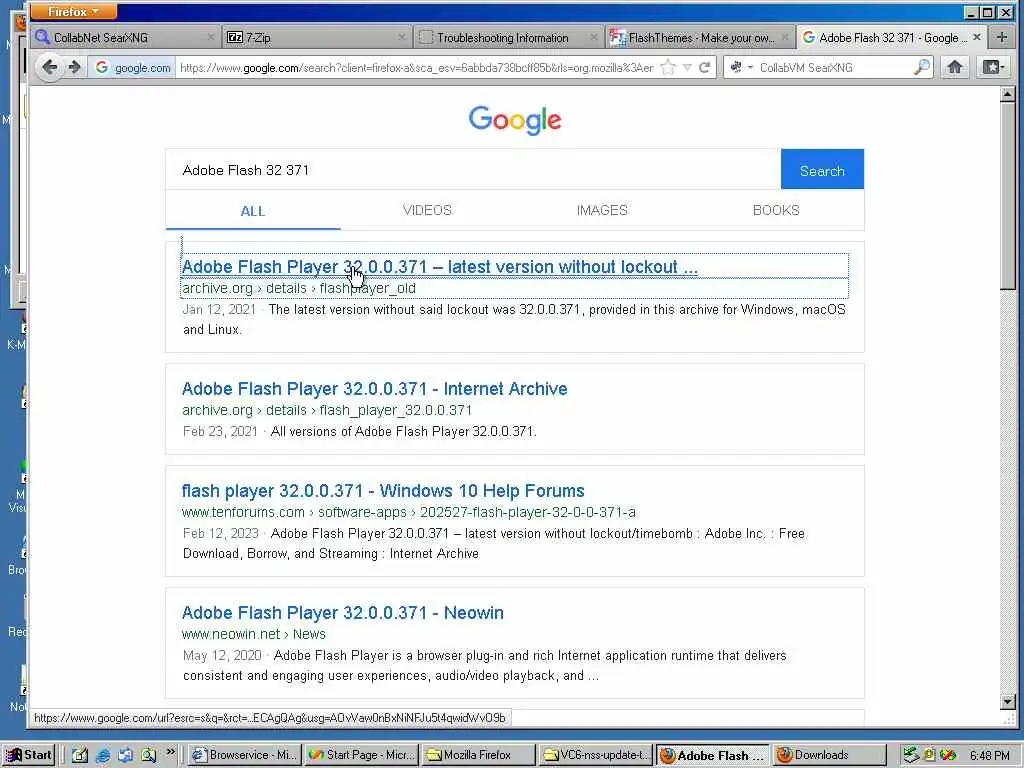Switch to Mozilla Firefox folder taskbar button

(x=477, y=755)
